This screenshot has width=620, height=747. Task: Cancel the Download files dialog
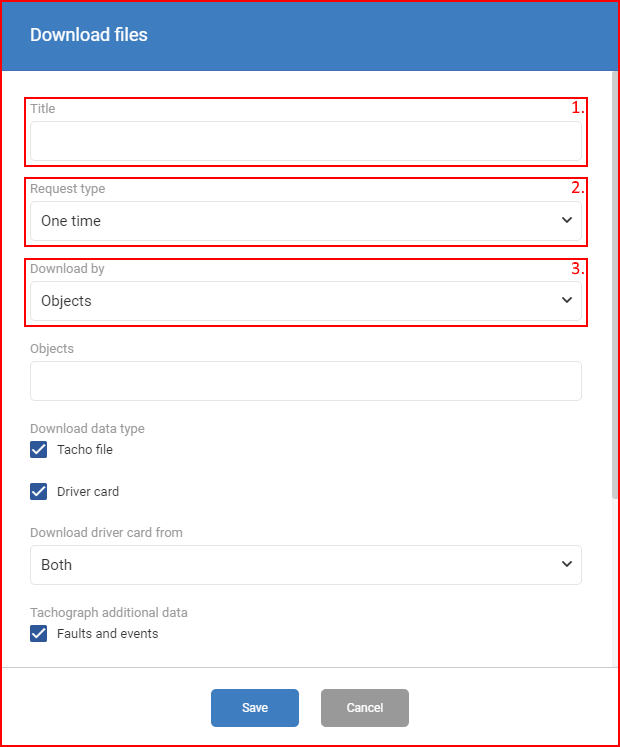tap(365, 708)
